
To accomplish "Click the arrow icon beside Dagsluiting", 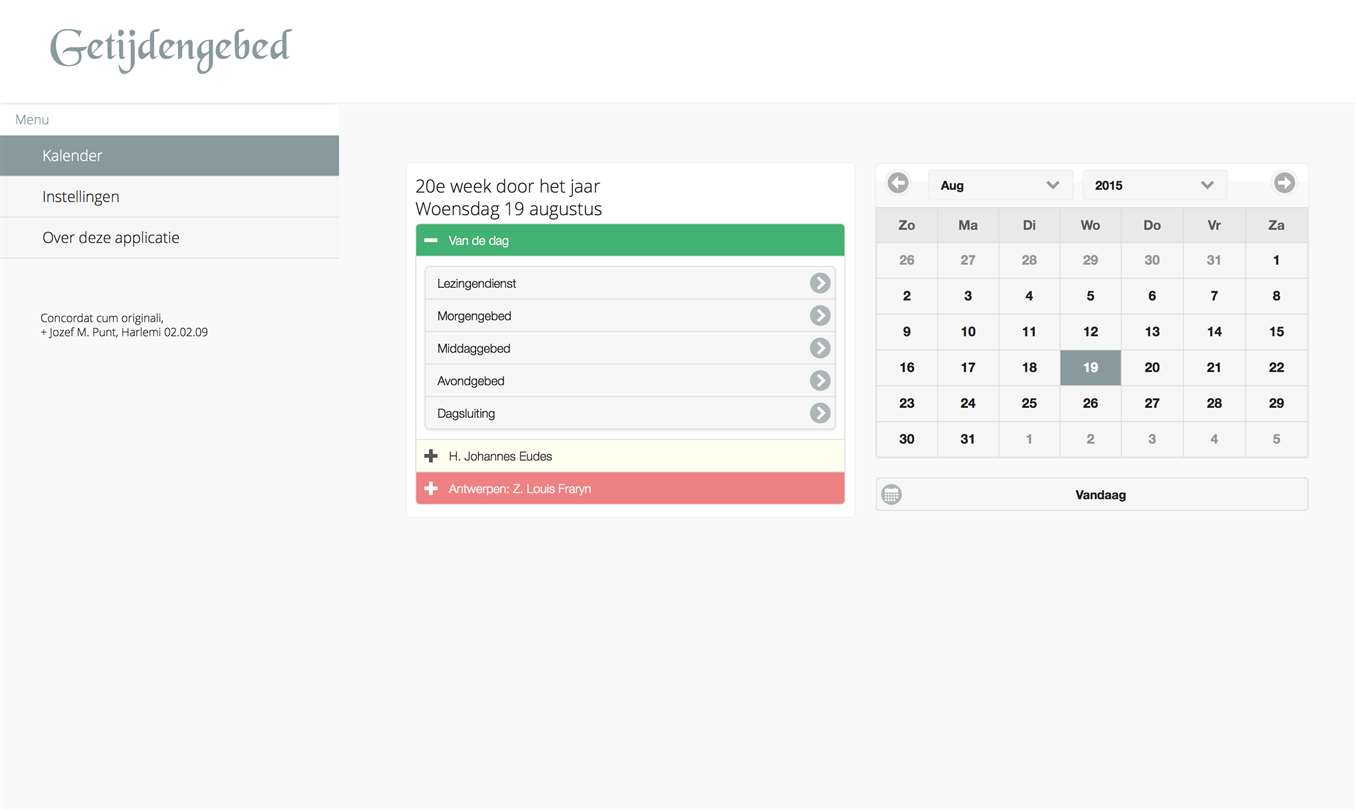I will 820,413.
